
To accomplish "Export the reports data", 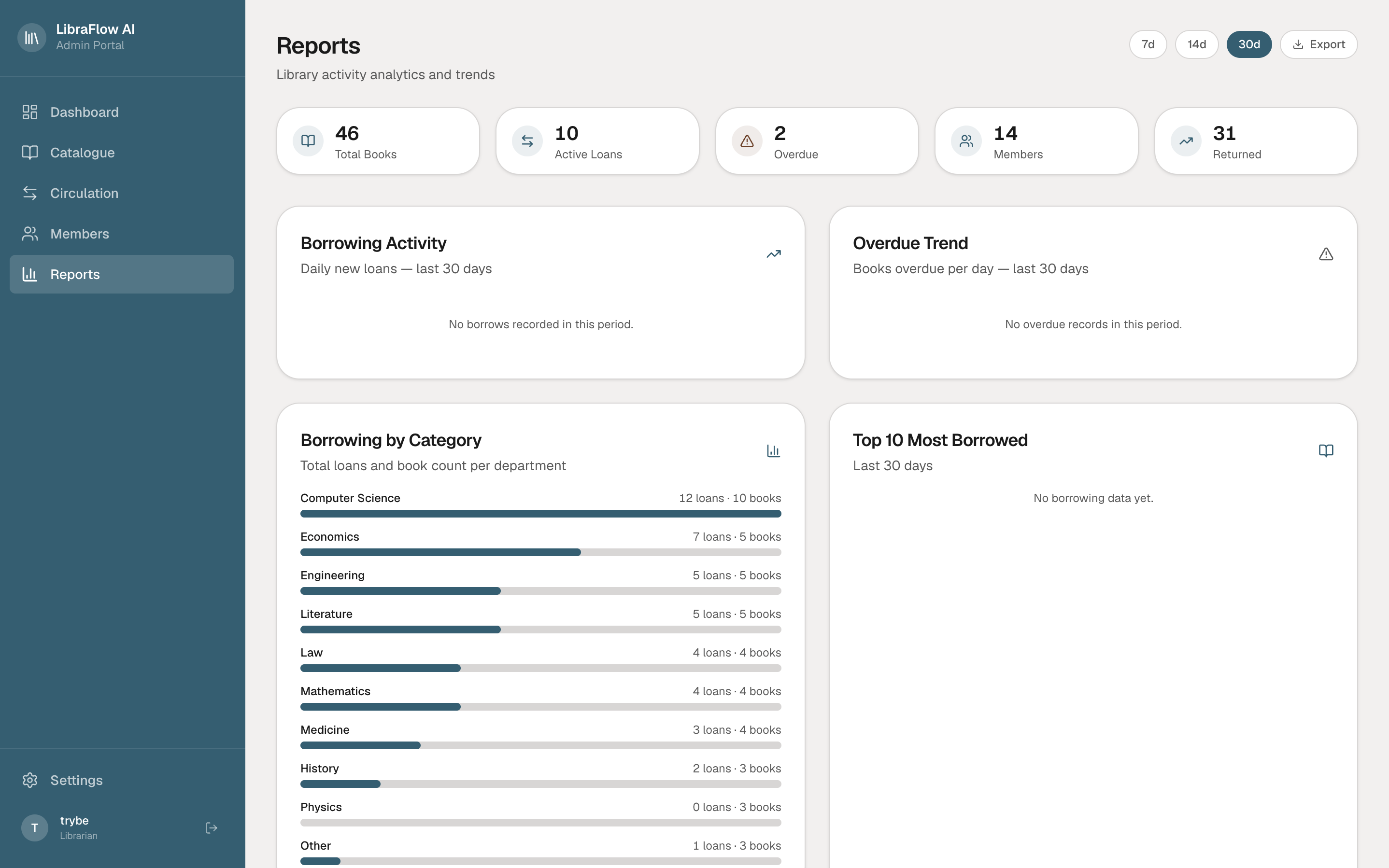I will click(x=1318, y=44).
